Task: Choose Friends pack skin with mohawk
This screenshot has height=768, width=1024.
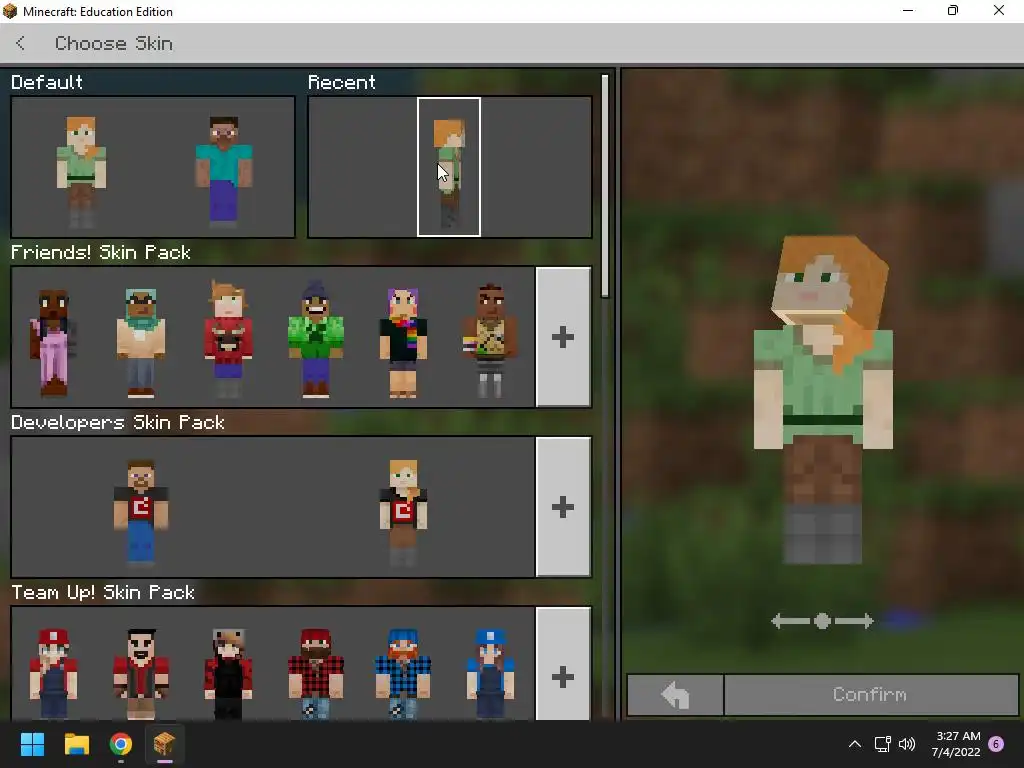Action: tap(490, 340)
